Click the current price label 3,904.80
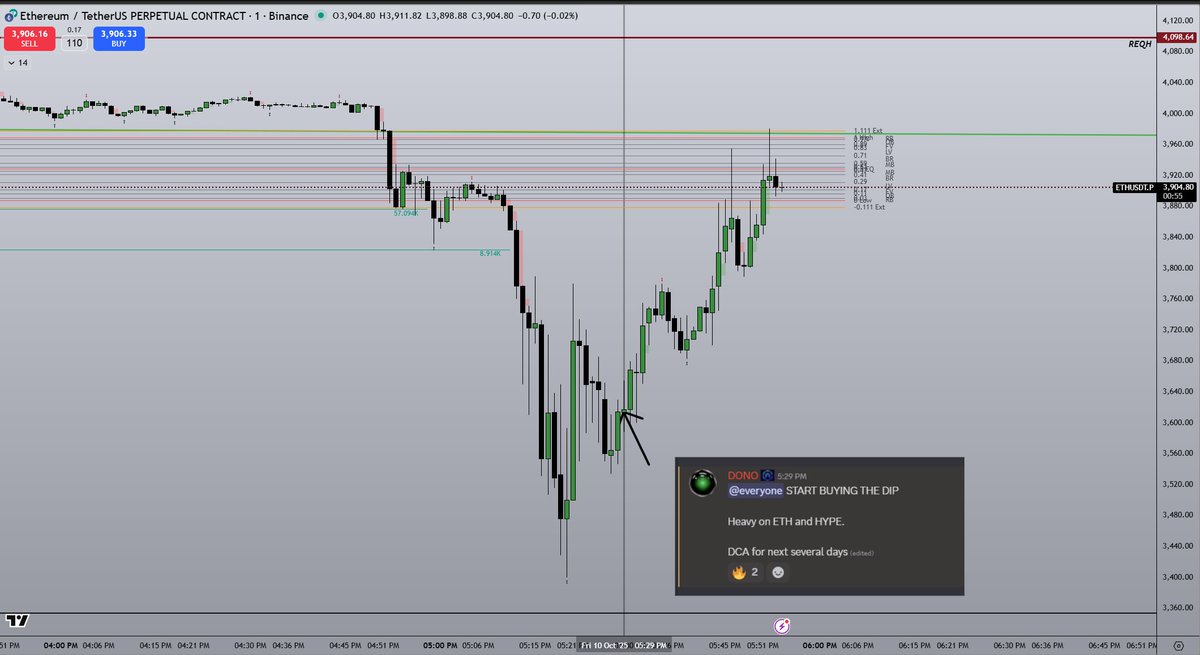Screen dimensions: 1200x655 pyautogui.click(x=1178, y=187)
